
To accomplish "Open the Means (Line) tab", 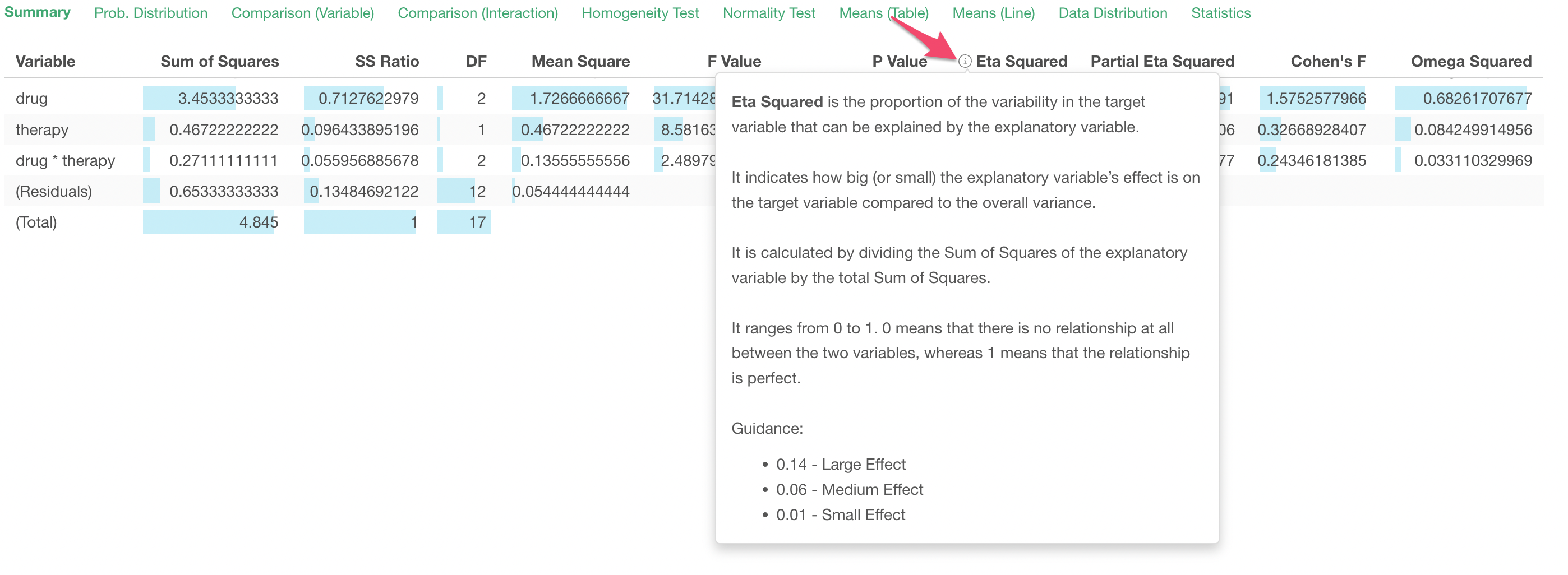I will click(993, 13).
